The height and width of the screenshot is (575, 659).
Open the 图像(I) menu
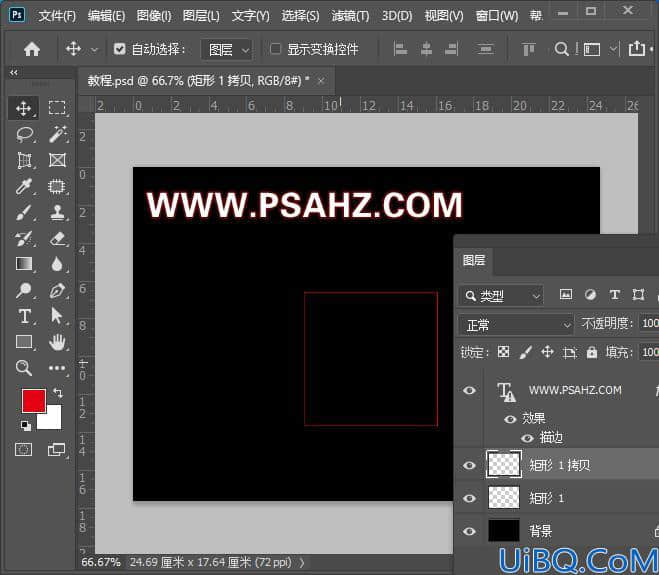pos(154,16)
